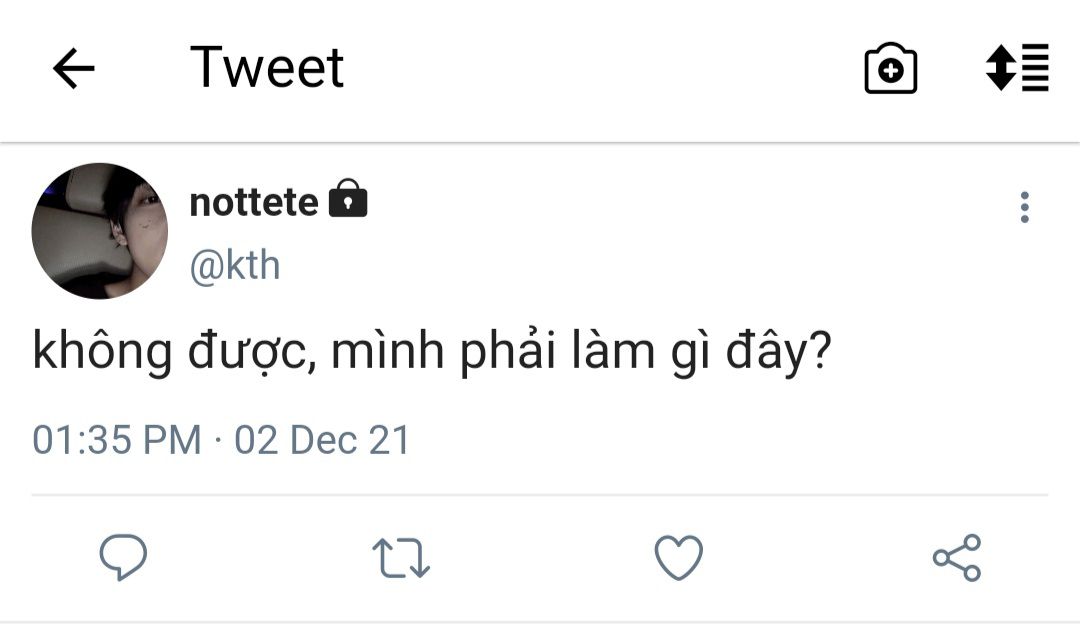Click the 02 Dec 21 date
This screenshot has height=640, width=1080.
[322, 440]
